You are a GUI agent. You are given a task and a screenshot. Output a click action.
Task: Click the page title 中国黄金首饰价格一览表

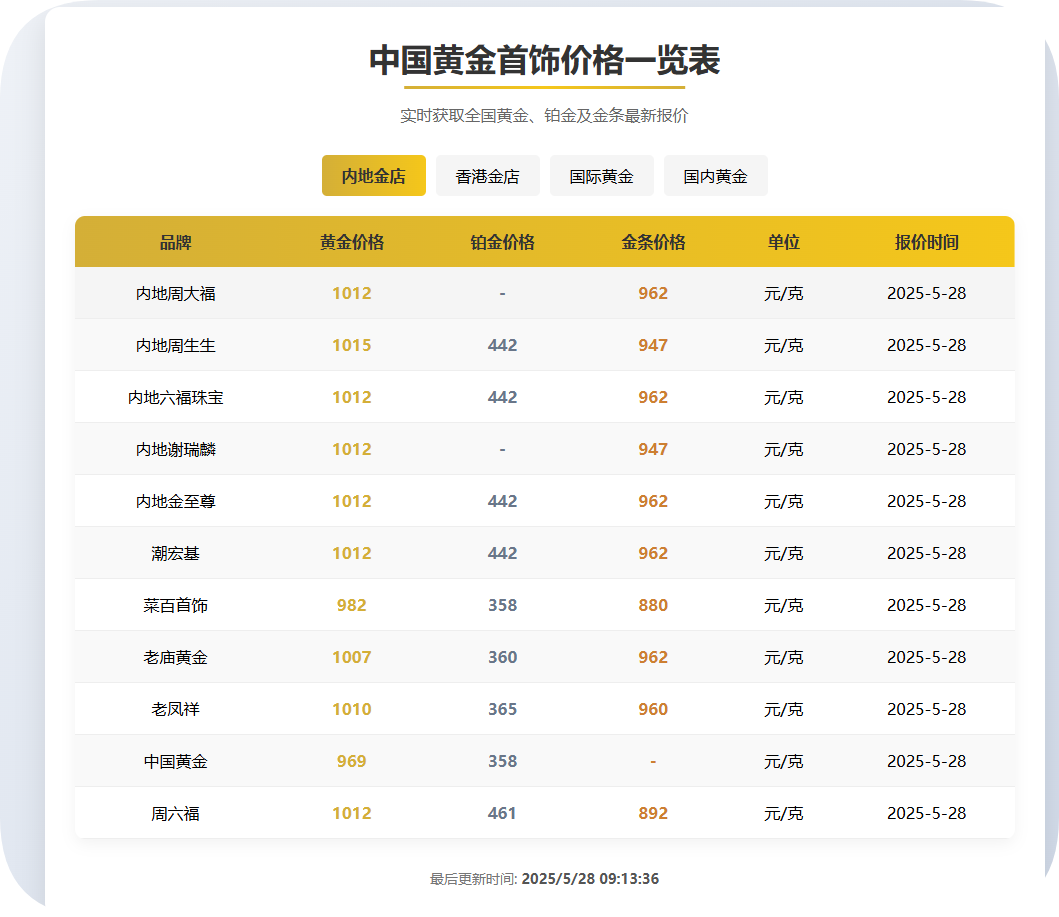544,61
